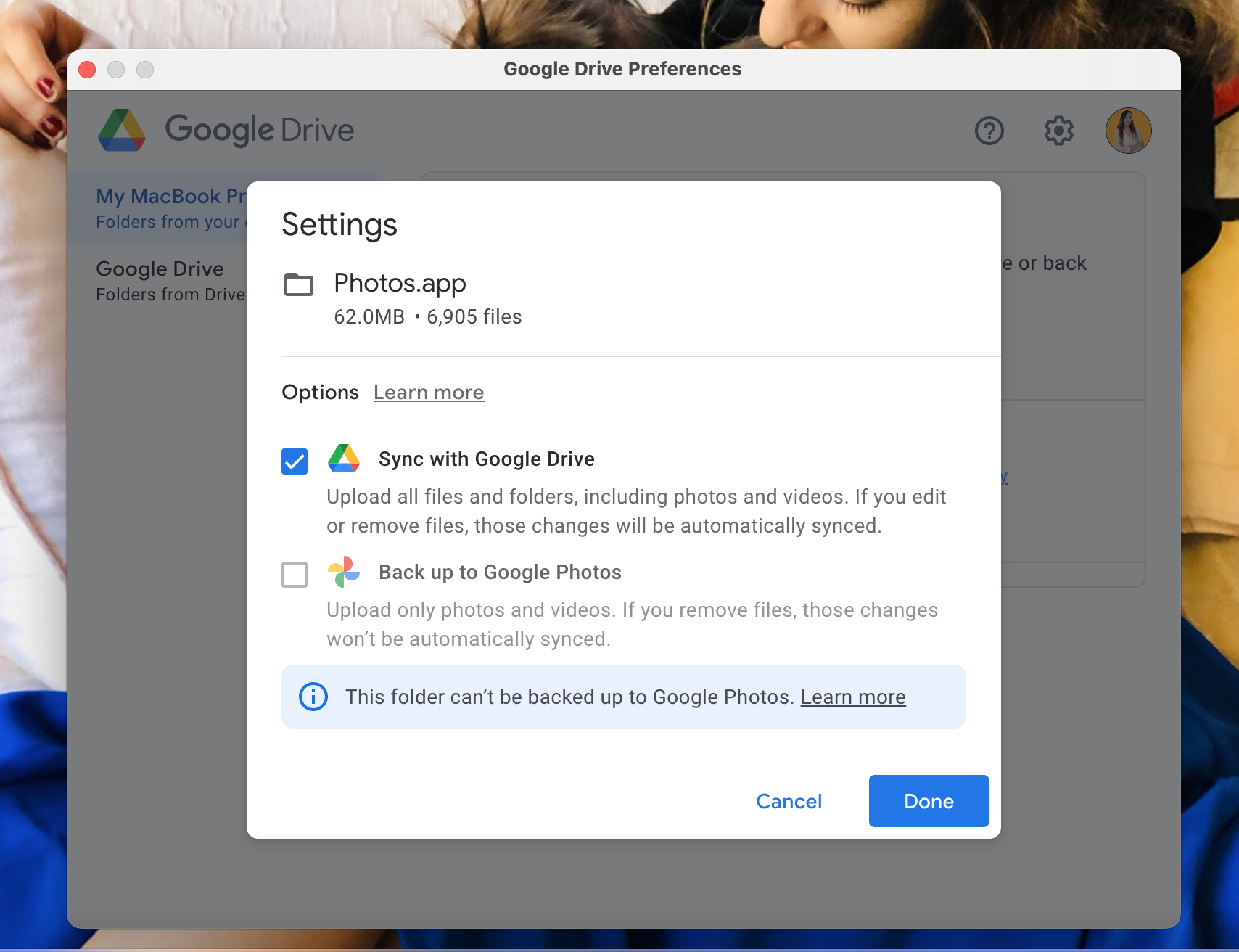Select My MacBook Pro sidebar tab
The height and width of the screenshot is (952, 1239).
[171, 208]
